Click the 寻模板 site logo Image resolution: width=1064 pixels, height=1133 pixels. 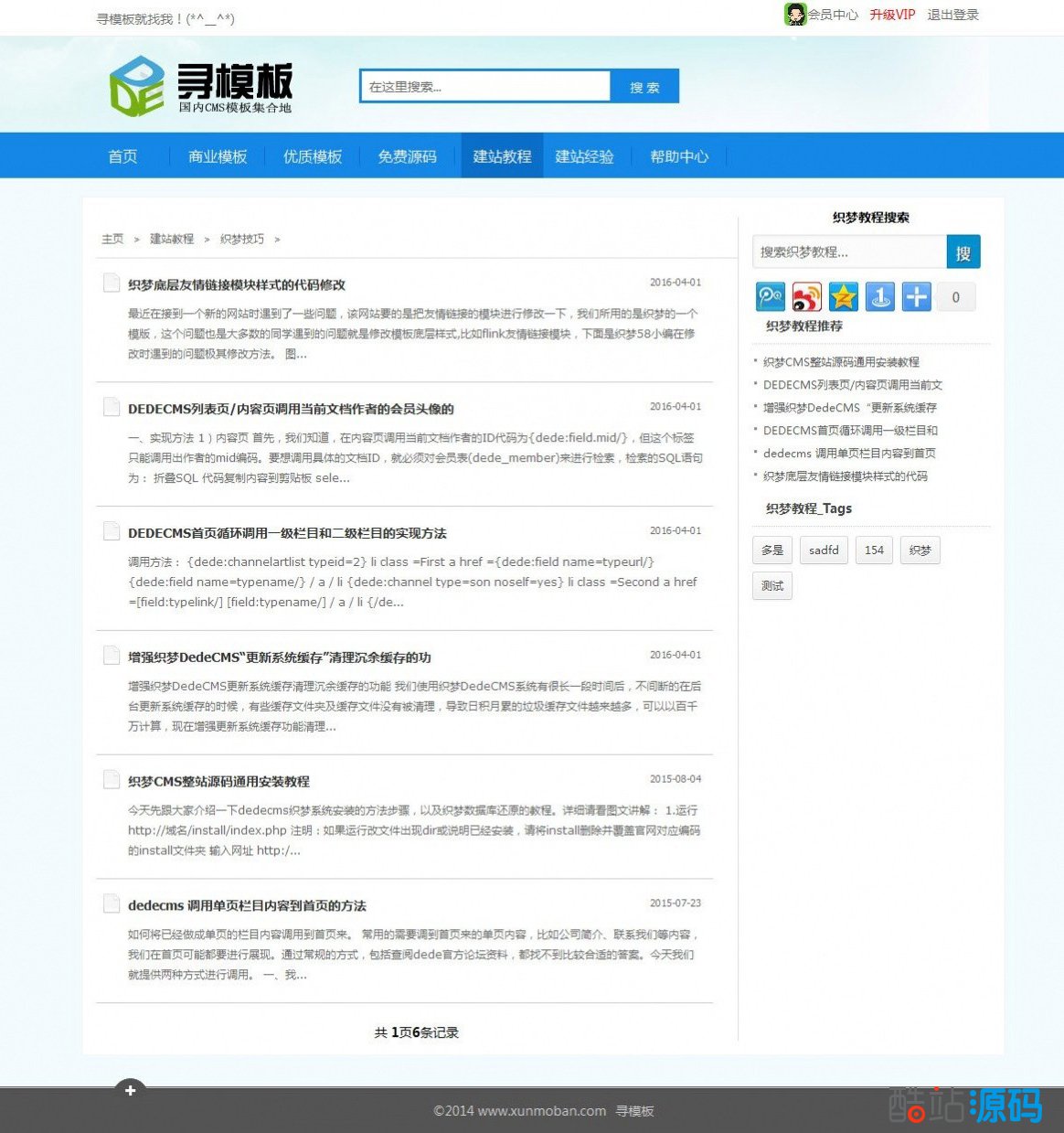[201, 87]
